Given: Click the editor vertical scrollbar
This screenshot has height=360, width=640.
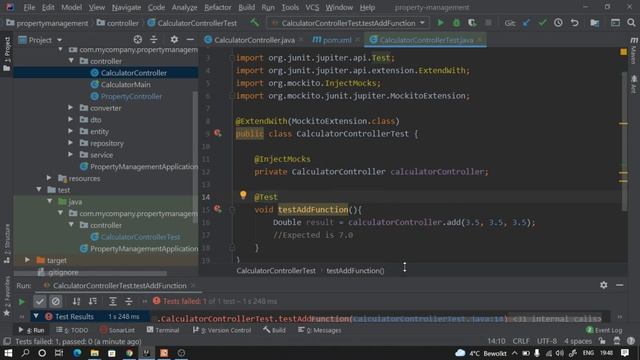Looking at the screenshot, I should 624,141.
